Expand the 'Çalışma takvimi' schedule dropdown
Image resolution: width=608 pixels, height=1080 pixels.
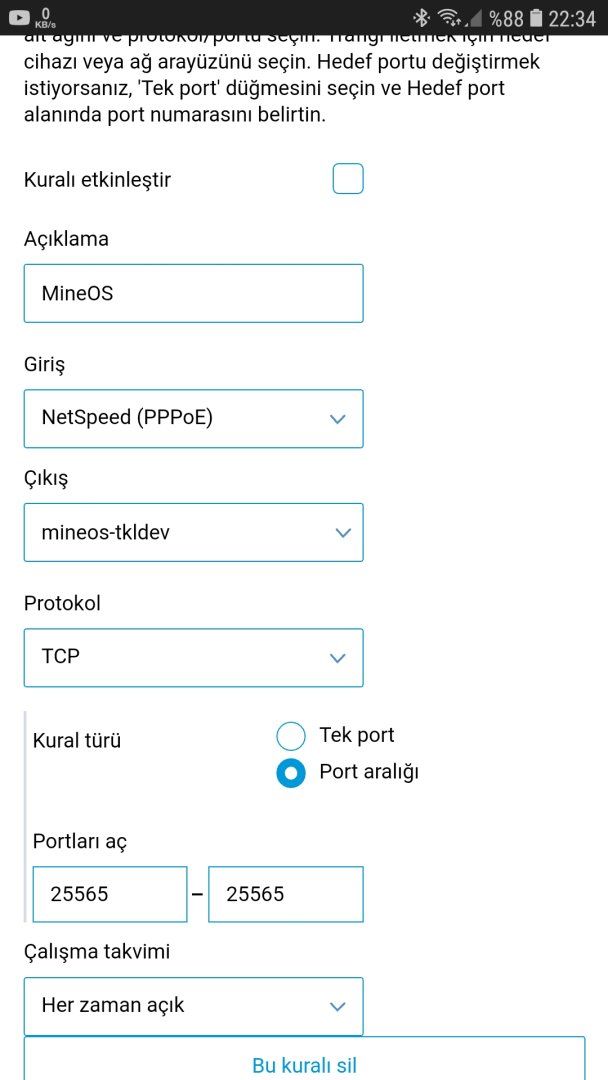[x=193, y=1006]
